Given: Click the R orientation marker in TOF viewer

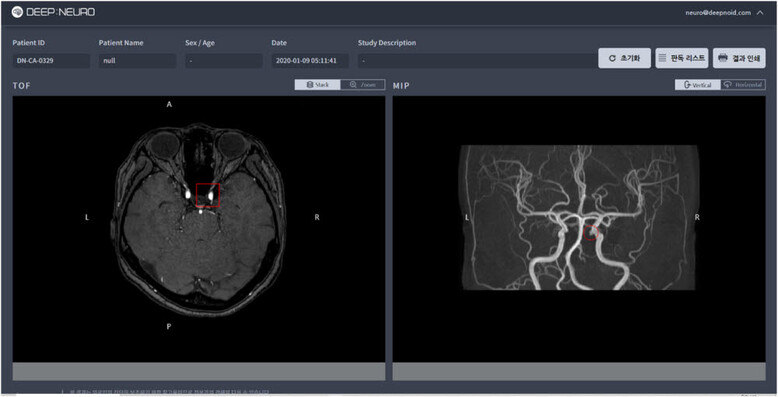Looking at the screenshot, I should pyautogui.click(x=317, y=217).
